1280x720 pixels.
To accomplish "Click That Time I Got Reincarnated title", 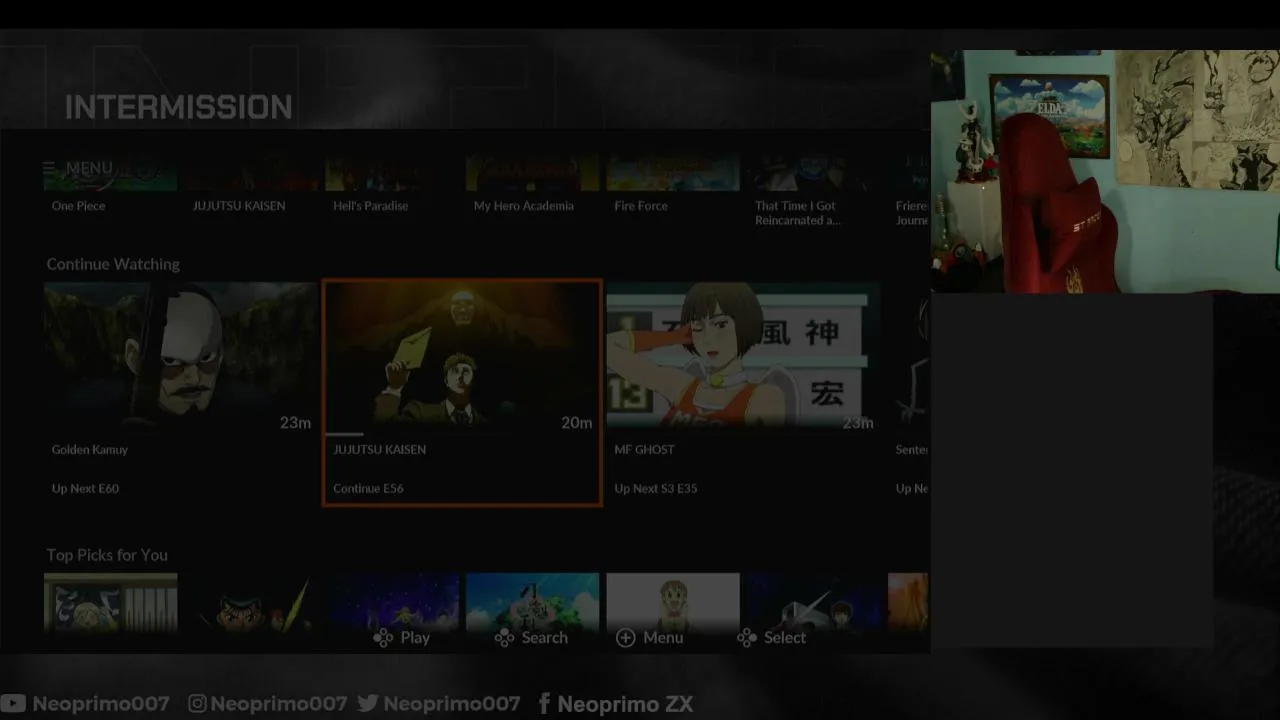I will pyautogui.click(x=798, y=213).
